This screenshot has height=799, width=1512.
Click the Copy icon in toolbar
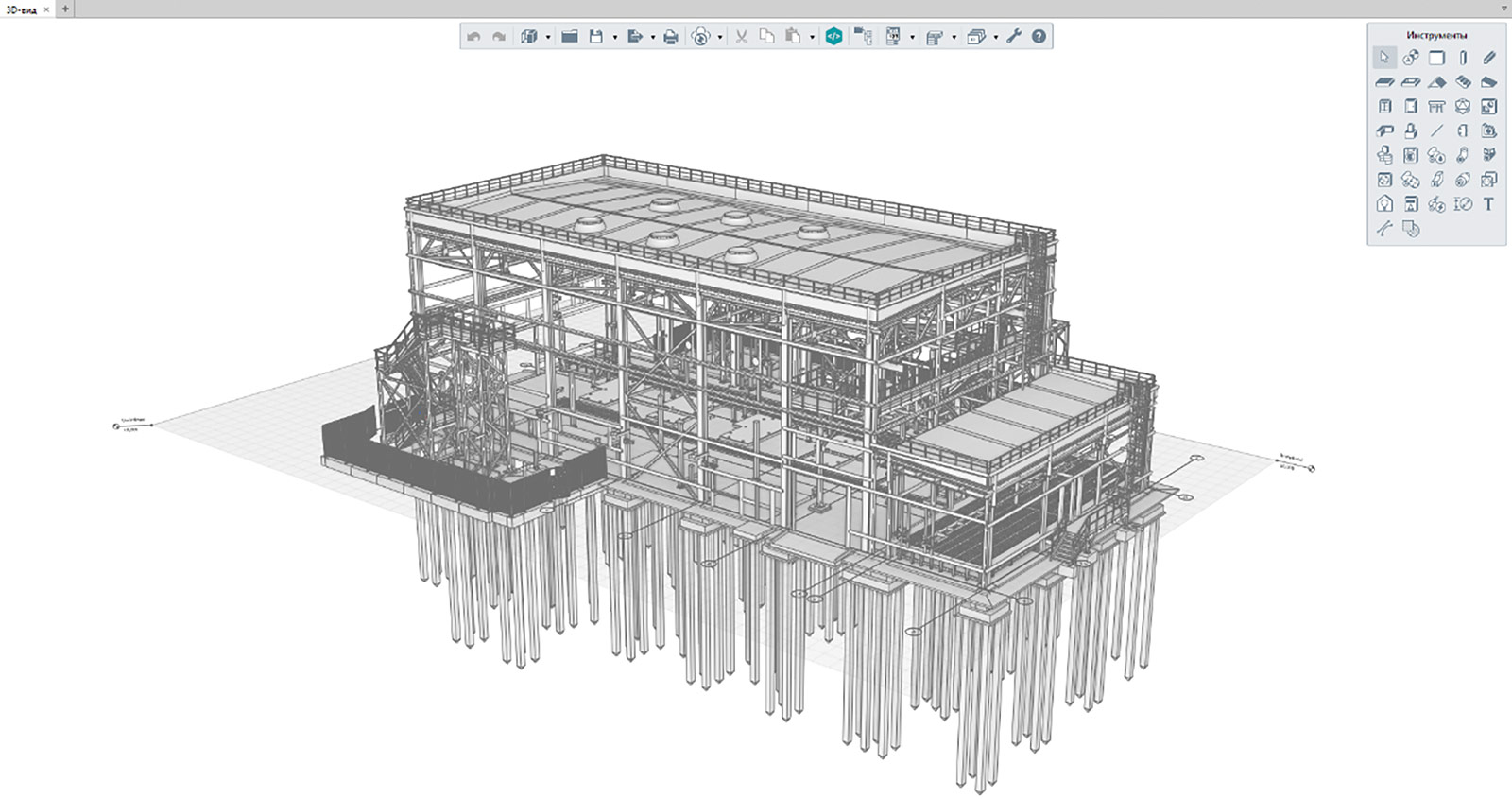click(x=766, y=37)
